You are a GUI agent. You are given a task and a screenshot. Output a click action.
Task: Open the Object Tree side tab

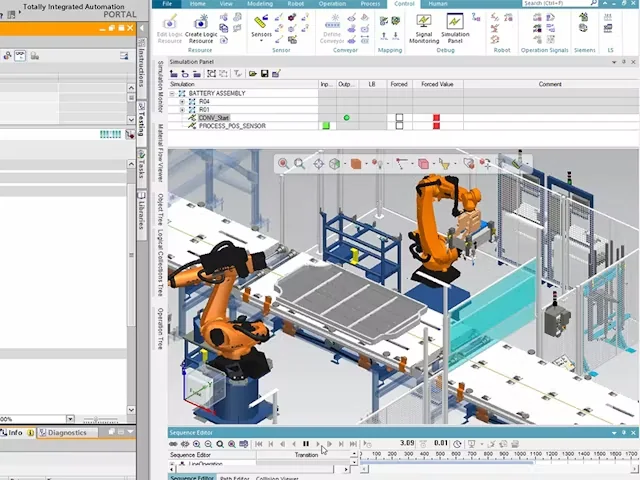click(x=160, y=208)
